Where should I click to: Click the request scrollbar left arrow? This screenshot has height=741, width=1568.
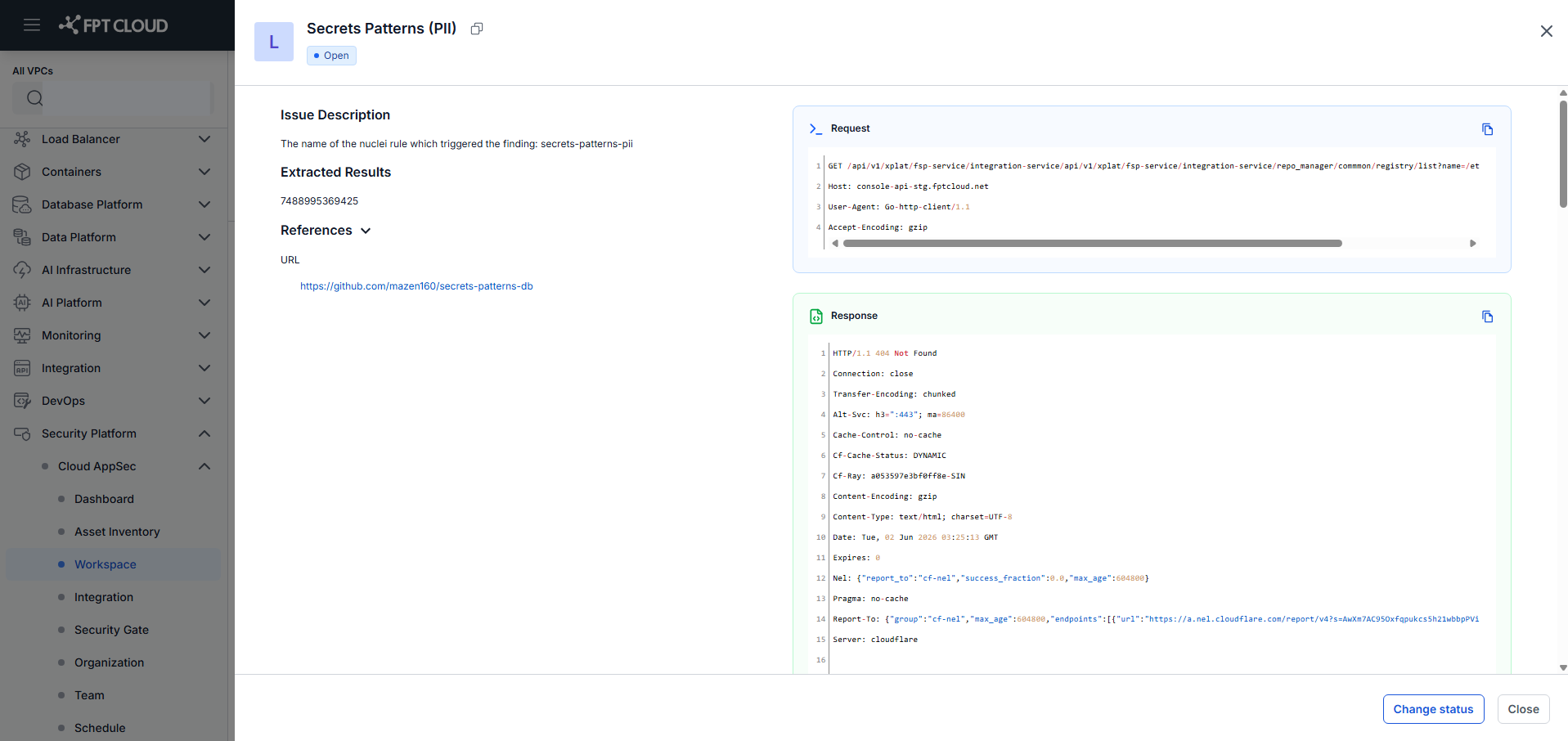click(x=834, y=243)
